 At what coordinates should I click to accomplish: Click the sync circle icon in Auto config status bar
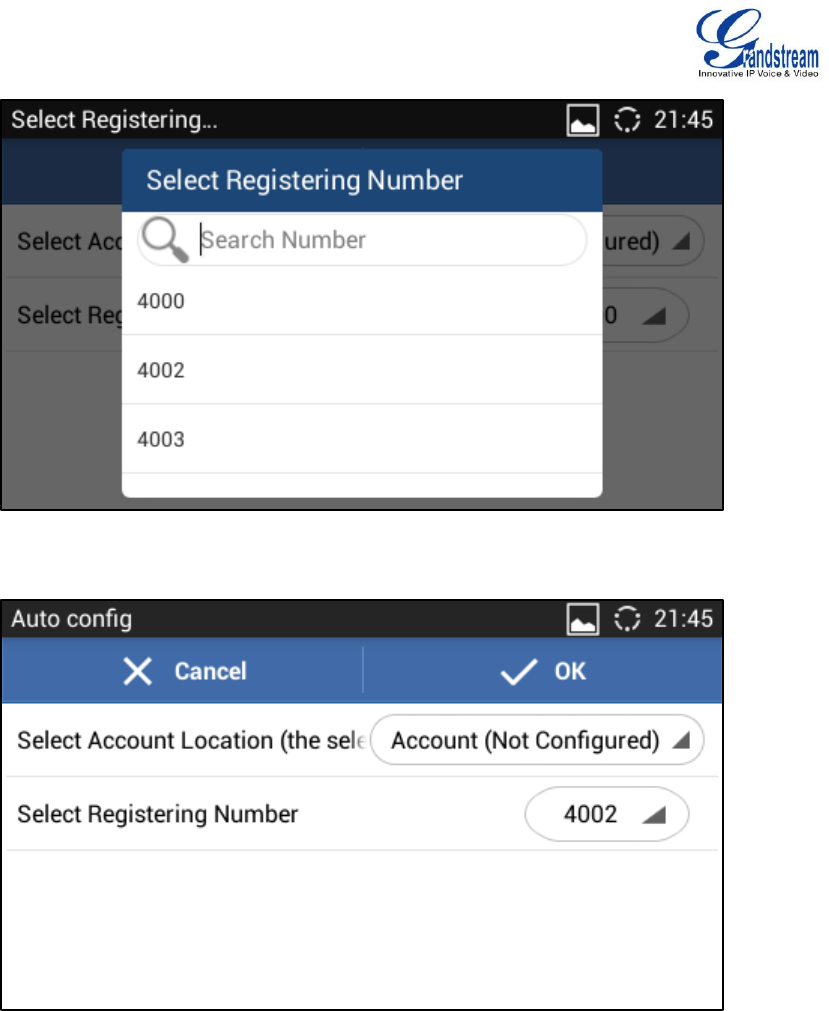627,619
